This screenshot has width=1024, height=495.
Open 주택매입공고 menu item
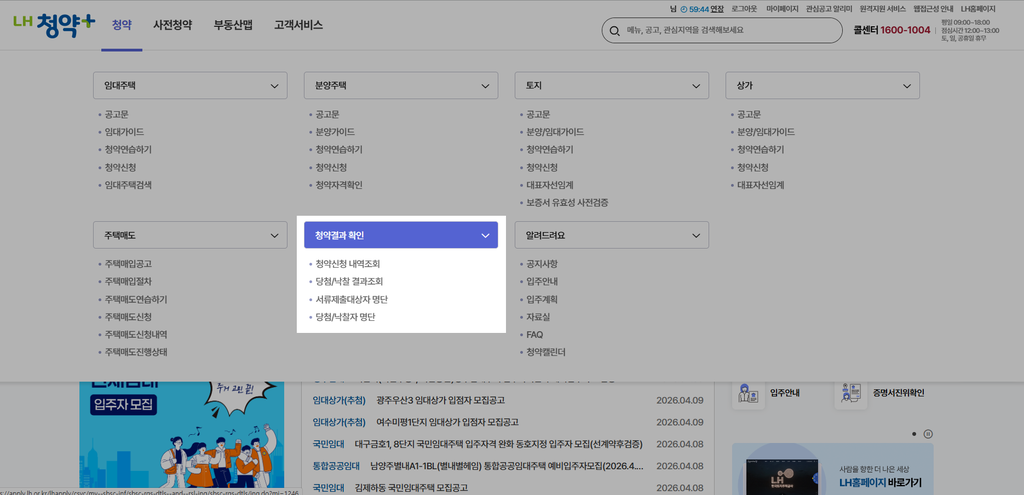click(x=128, y=264)
